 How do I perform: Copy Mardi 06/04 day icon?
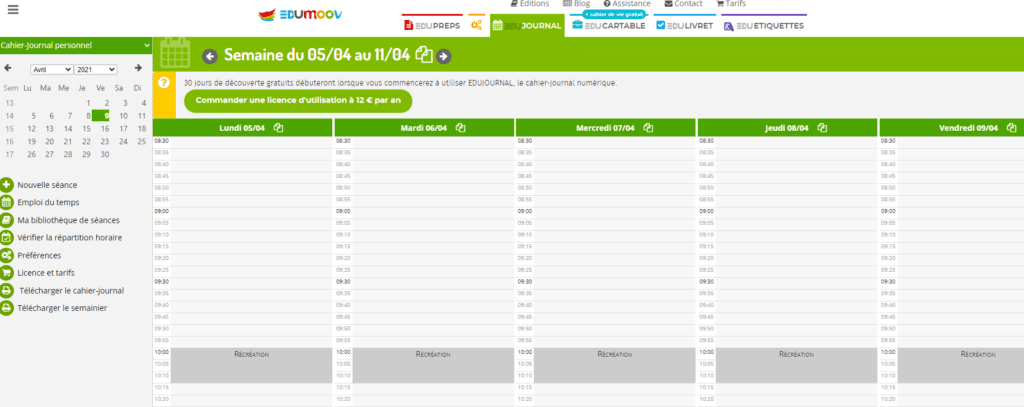(461, 128)
